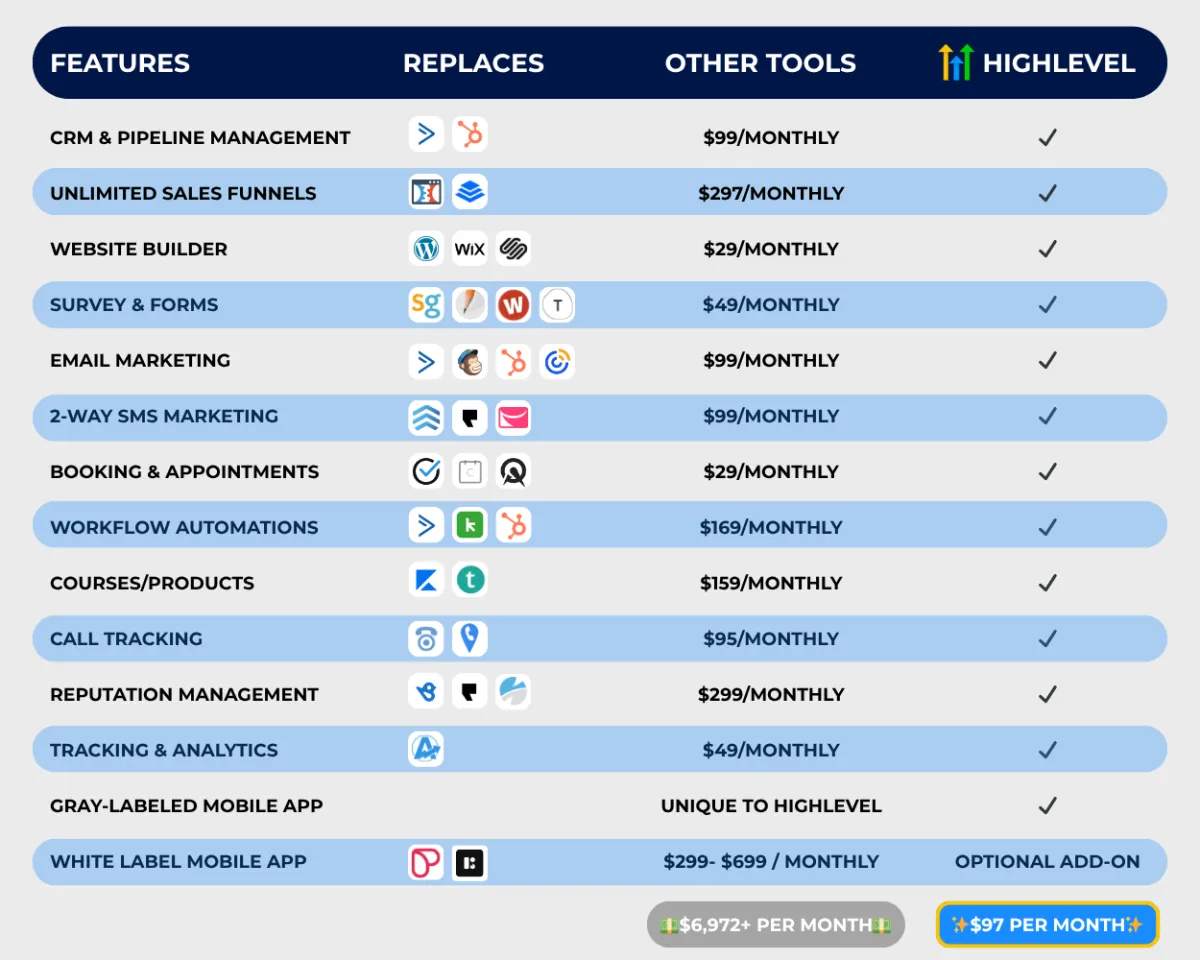Select the REPLACES column header
The height and width of the screenshot is (960, 1200).
click(473, 63)
